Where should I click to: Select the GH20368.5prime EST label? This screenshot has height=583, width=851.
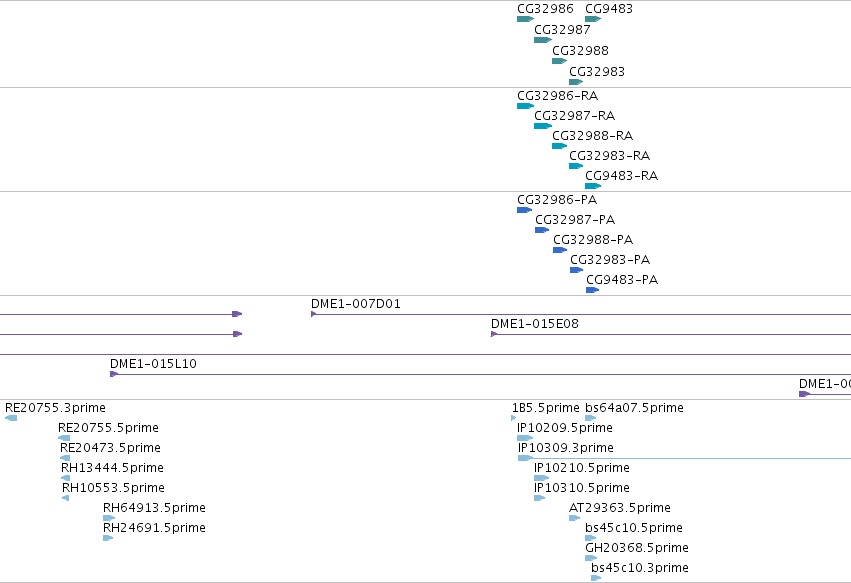point(637,548)
